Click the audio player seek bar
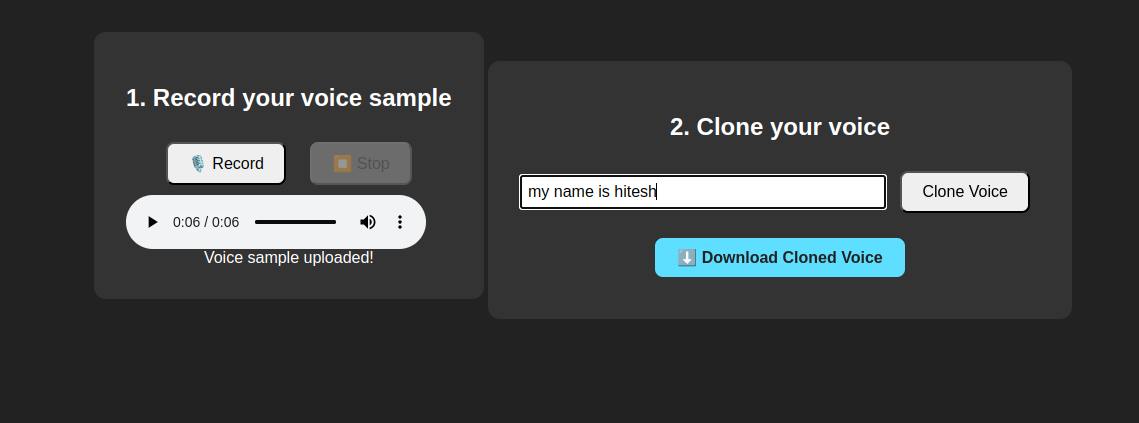The width and height of the screenshot is (1139, 423). [x=295, y=222]
